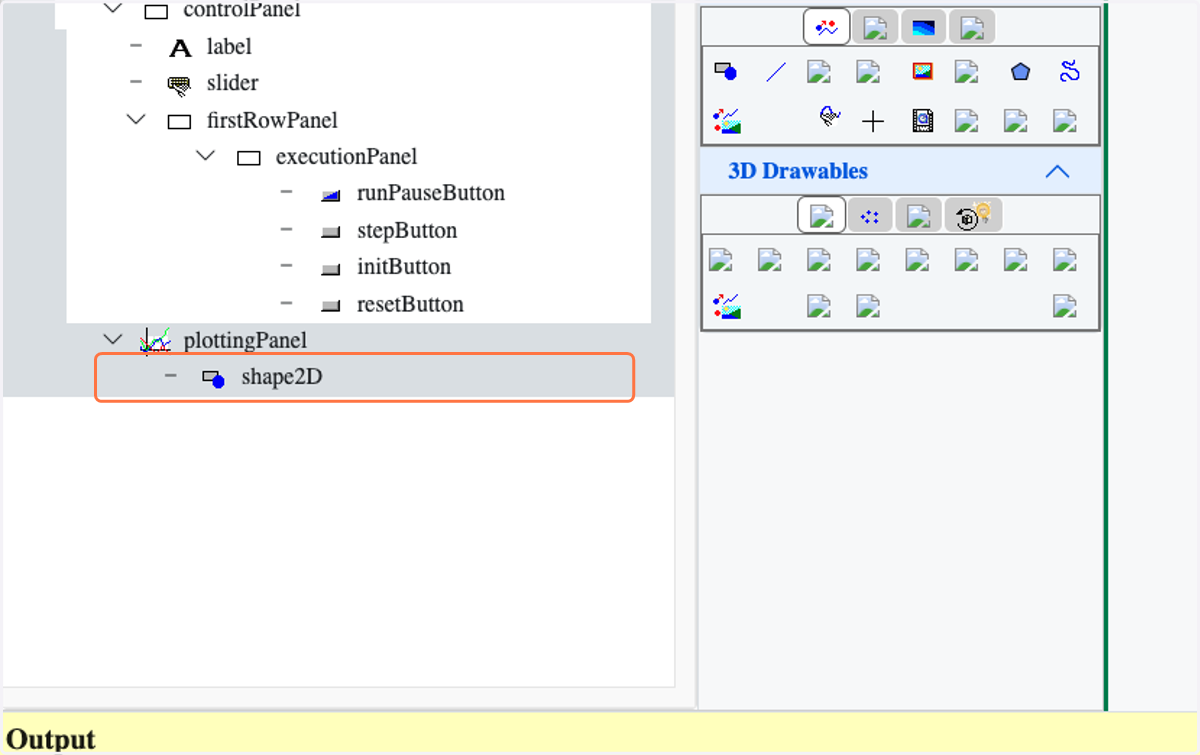Collapse the 3D Drawables section chevron

click(x=1058, y=171)
